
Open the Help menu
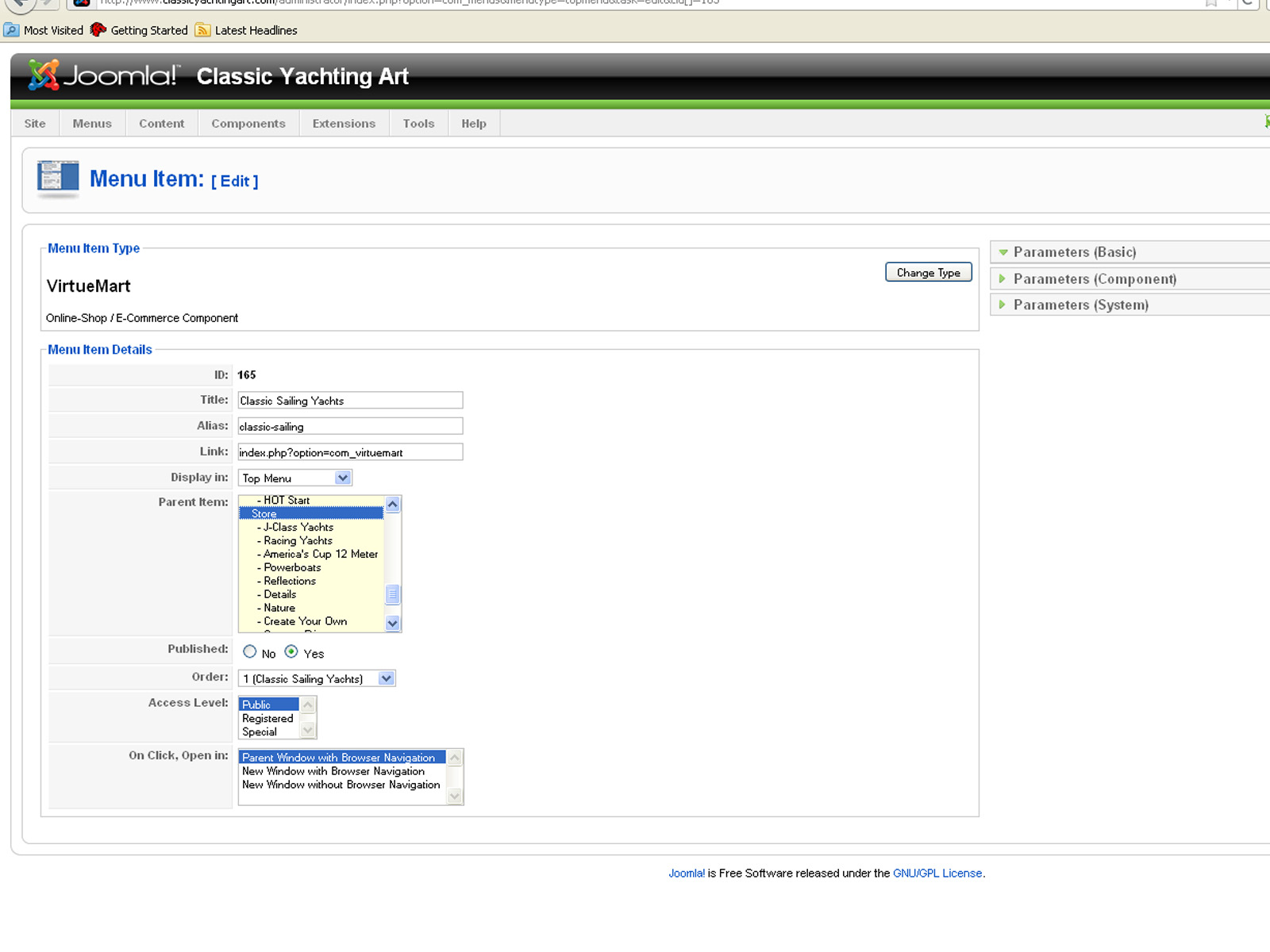pos(474,123)
